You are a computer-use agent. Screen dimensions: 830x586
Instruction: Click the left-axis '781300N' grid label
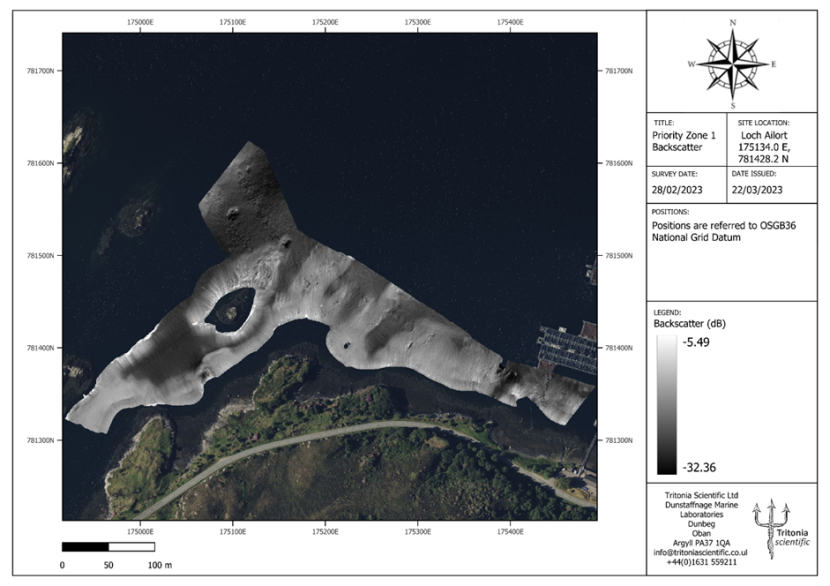40,440
